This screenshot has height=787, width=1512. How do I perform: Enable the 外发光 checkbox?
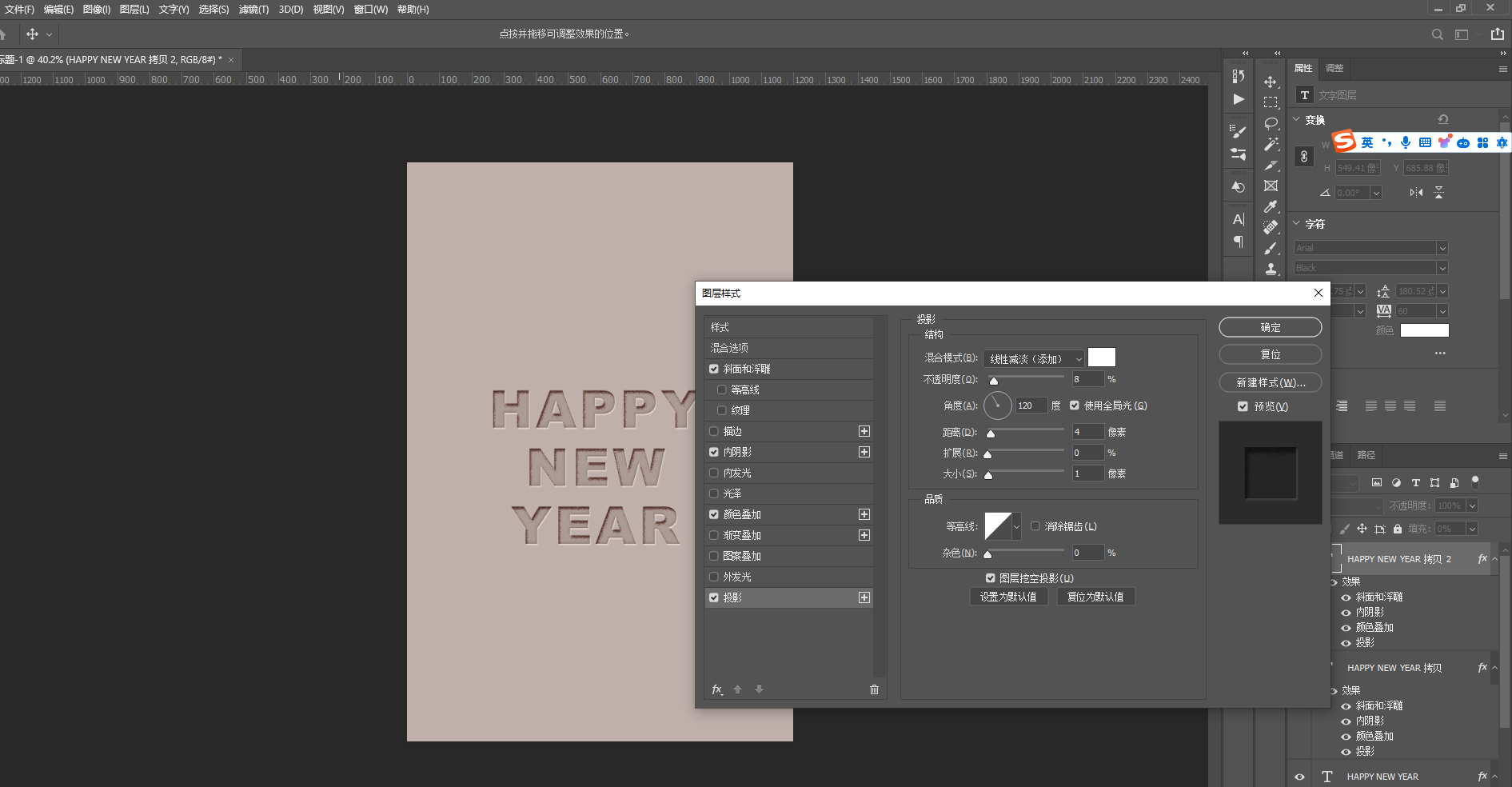(x=714, y=577)
